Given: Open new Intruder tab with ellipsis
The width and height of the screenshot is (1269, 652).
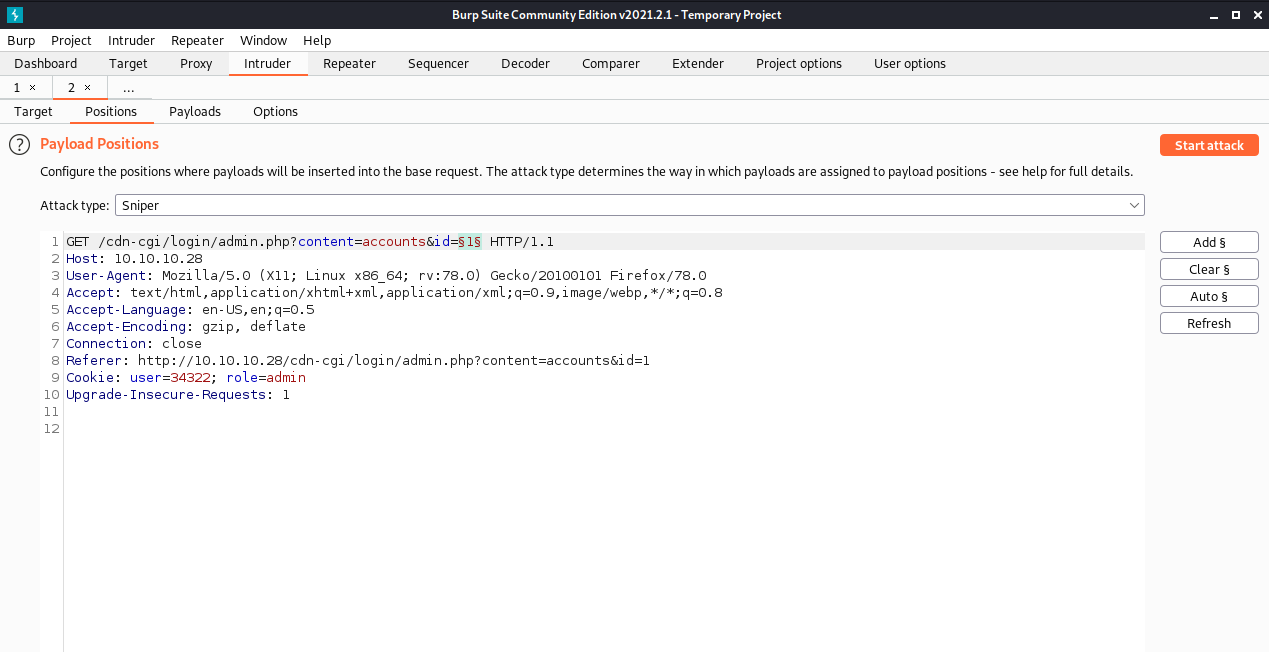Looking at the screenshot, I should point(128,88).
